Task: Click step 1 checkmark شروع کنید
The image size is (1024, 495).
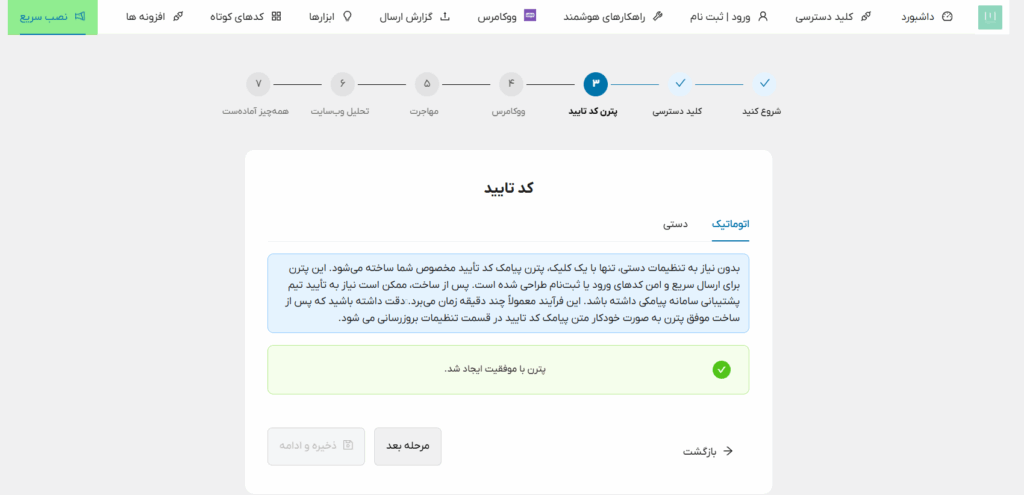Action: [764, 84]
